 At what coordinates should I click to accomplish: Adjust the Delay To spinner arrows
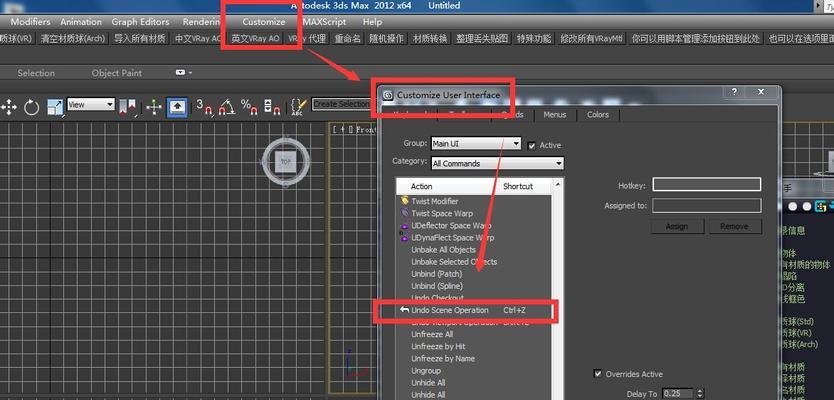click(700, 394)
